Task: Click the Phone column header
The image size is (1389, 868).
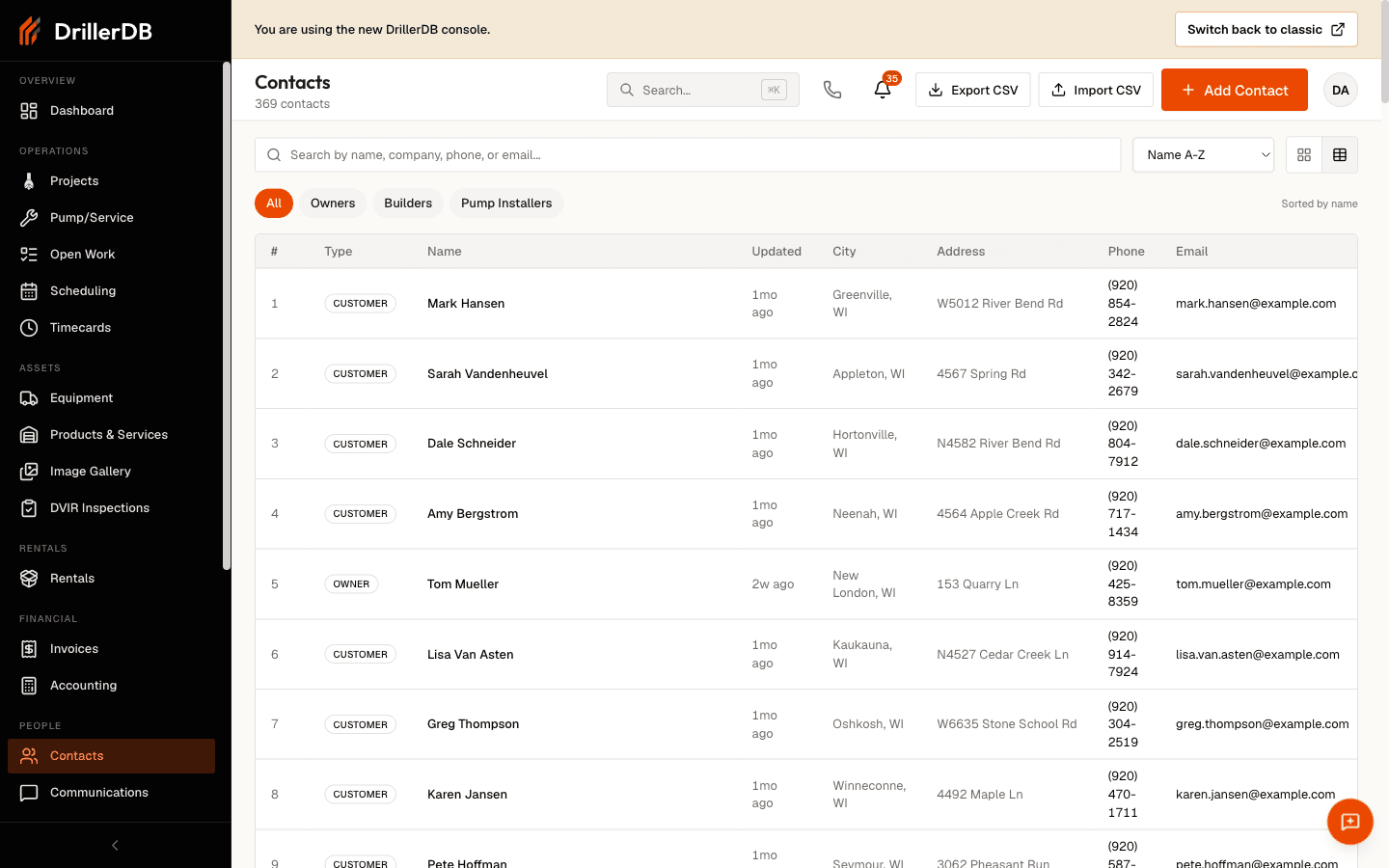Action: point(1126,252)
